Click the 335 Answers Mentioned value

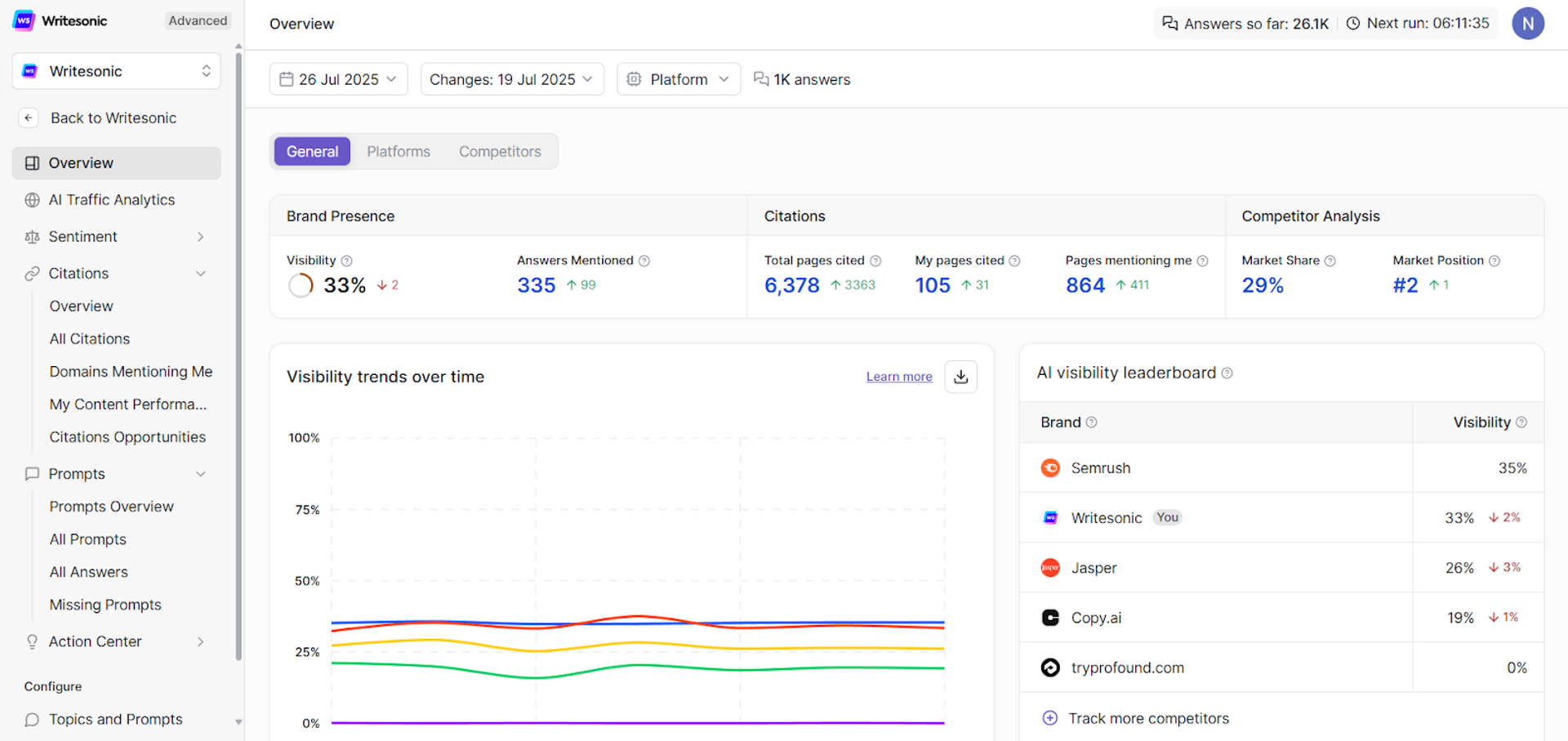[x=536, y=285]
